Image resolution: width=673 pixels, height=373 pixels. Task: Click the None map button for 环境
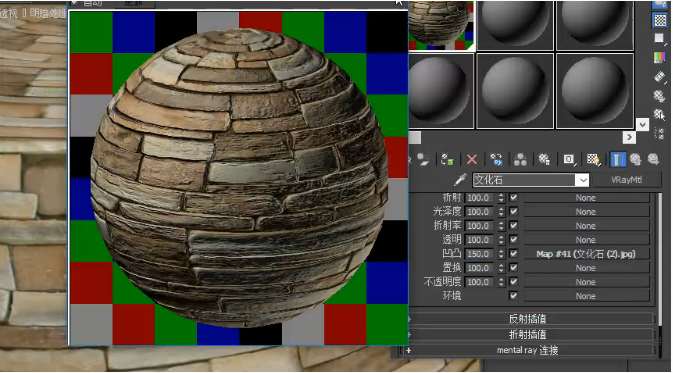point(586,296)
